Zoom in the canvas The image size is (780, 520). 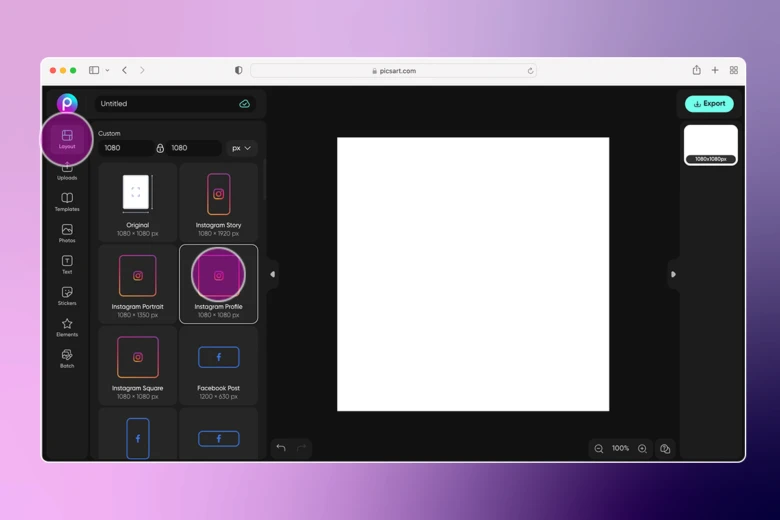(642, 449)
